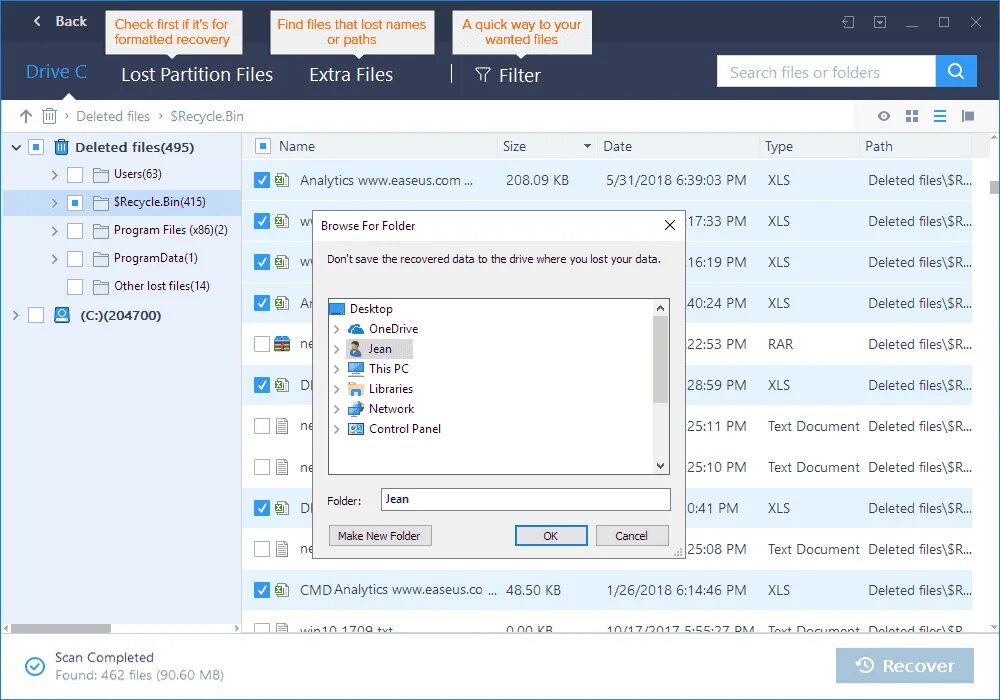Expand the Users(63) folder

[54, 175]
